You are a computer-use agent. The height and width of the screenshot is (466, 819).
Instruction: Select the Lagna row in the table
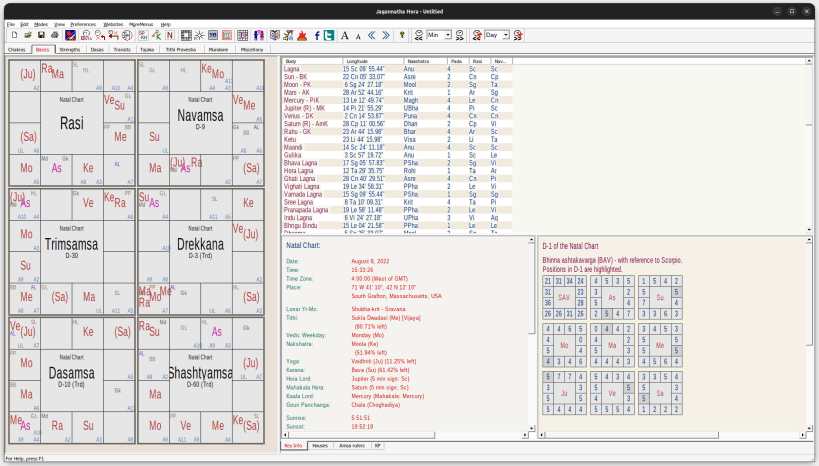click(x=397, y=69)
